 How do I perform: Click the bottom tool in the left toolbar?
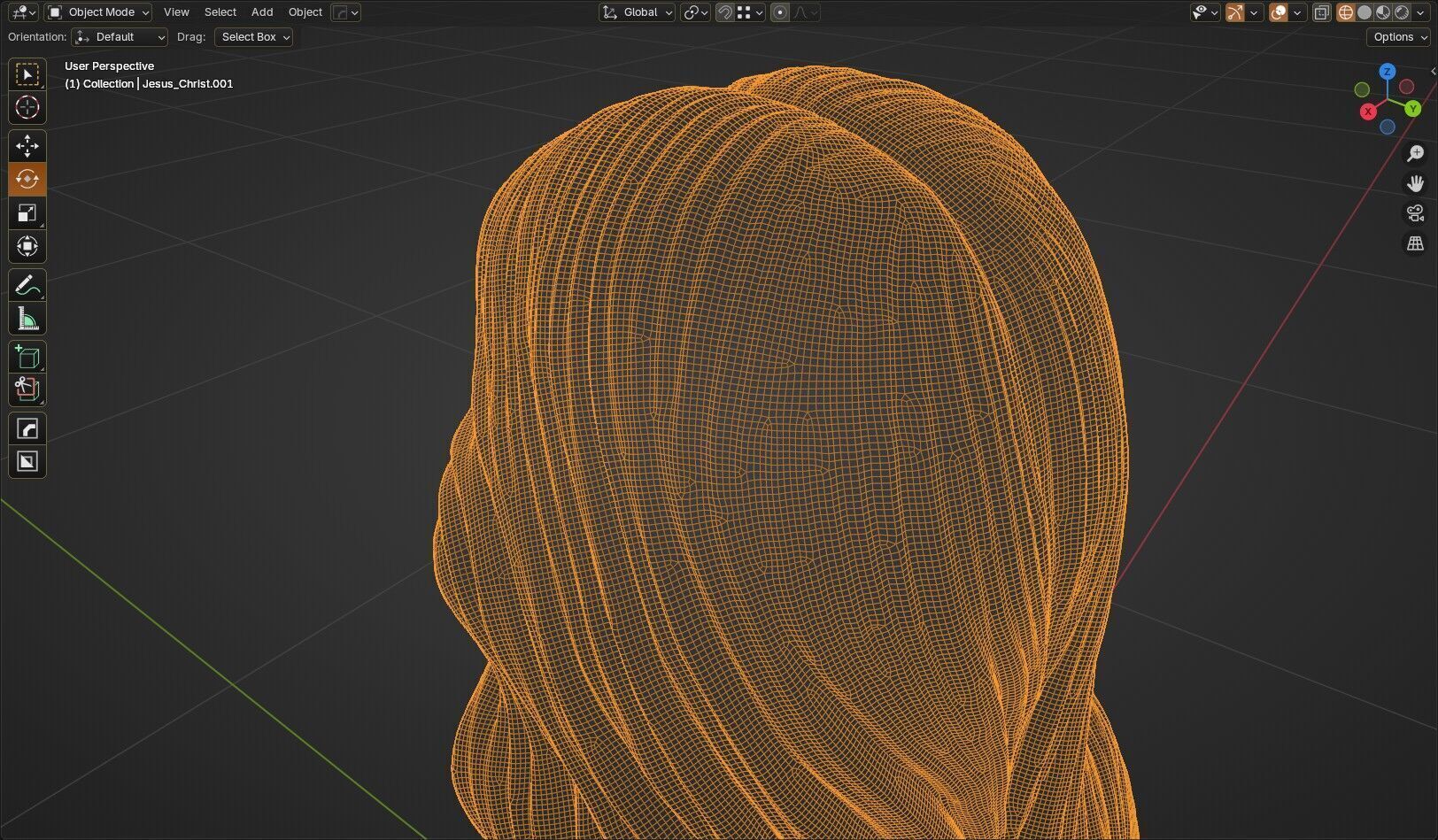coord(27,462)
